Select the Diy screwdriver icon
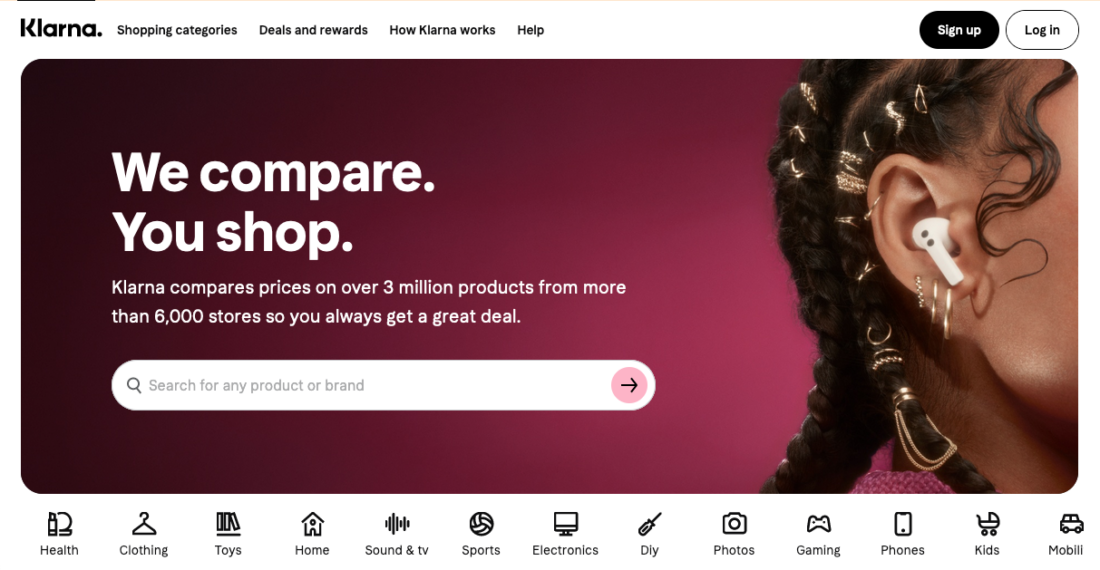Viewport: 1100px width, 570px height. tap(650, 524)
